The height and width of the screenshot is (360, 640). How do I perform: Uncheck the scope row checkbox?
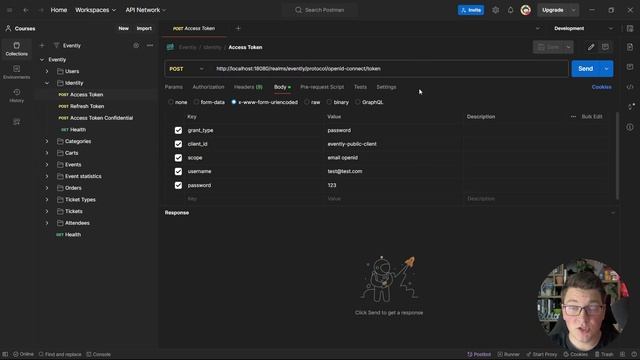(178, 158)
